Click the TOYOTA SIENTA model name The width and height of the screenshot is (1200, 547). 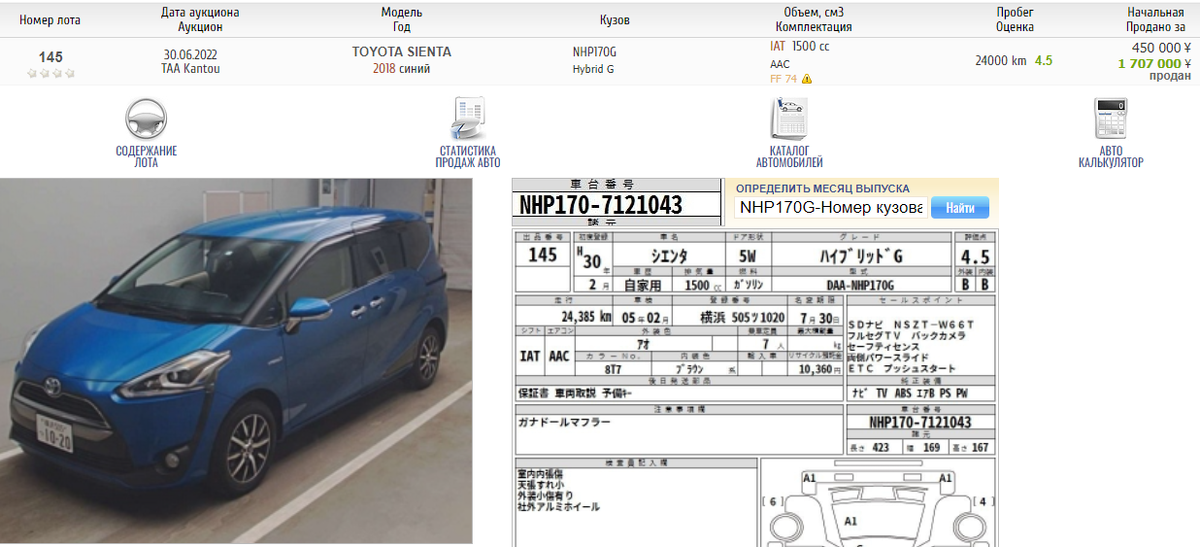coord(401,52)
